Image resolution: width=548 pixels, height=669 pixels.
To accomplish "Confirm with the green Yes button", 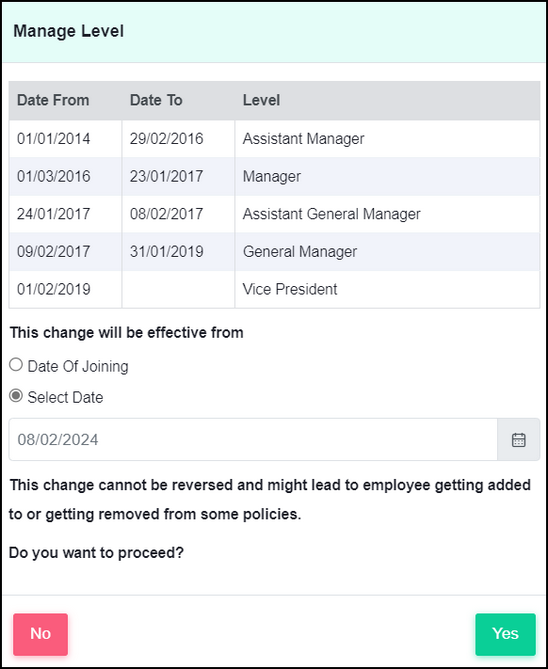I will coord(505,634).
